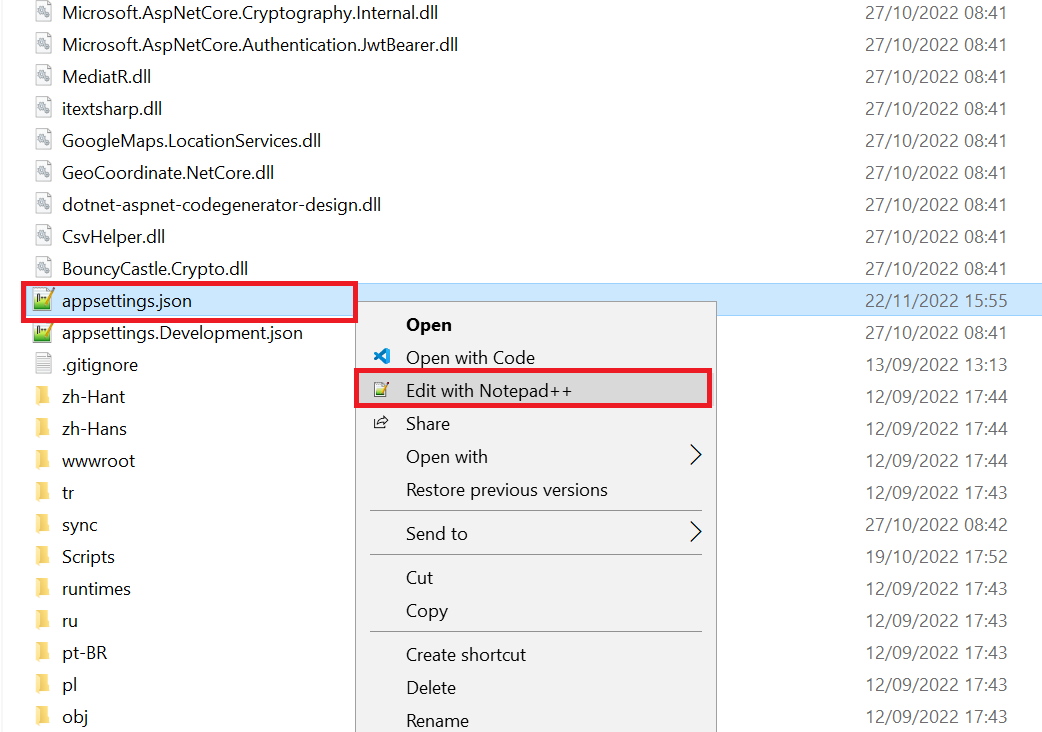Click the itextsharp.dll file icon
1042x732 pixels.
pyautogui.click(x=43, y=108)
